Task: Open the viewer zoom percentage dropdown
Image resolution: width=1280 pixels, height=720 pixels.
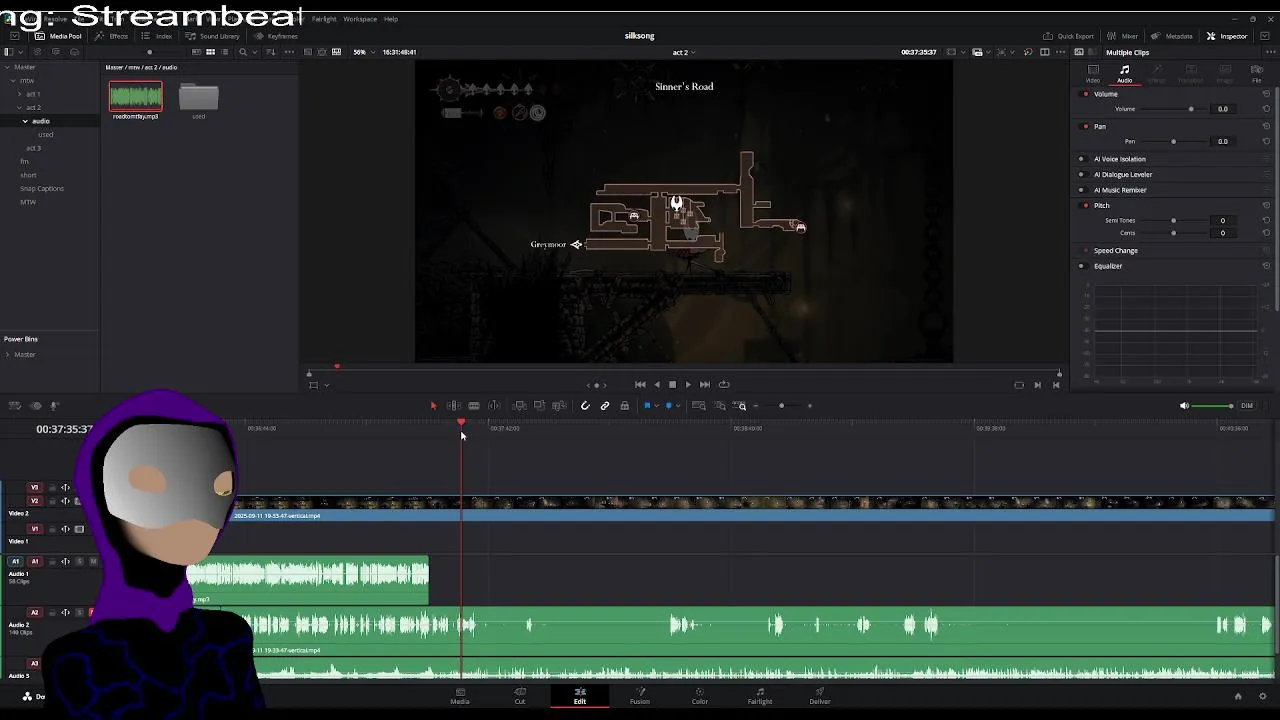Action: 364,52
